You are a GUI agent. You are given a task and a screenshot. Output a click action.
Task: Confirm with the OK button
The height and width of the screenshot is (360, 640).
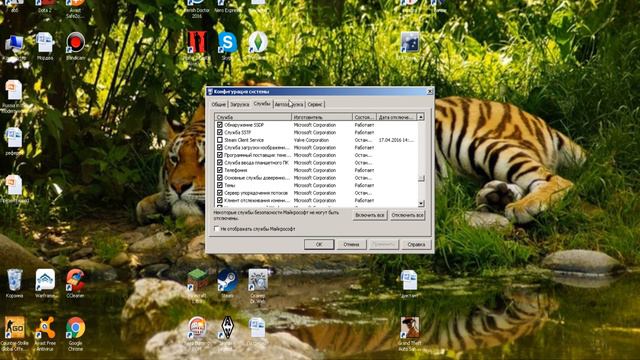coord(319,244)
